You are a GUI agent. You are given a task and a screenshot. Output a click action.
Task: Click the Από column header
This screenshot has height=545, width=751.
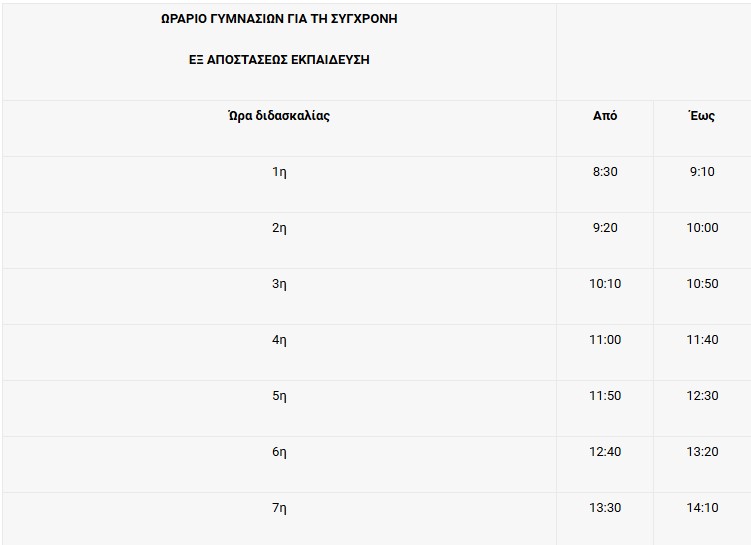(605, 116)
